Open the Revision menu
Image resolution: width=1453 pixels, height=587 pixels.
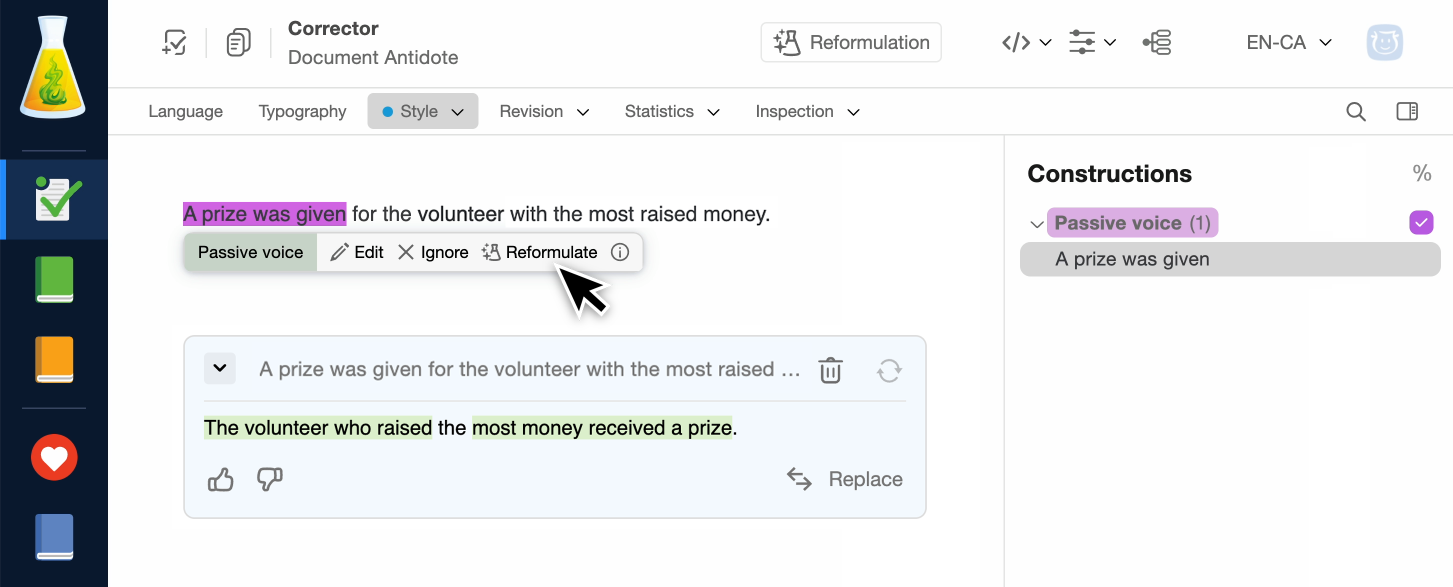point(544,112)
